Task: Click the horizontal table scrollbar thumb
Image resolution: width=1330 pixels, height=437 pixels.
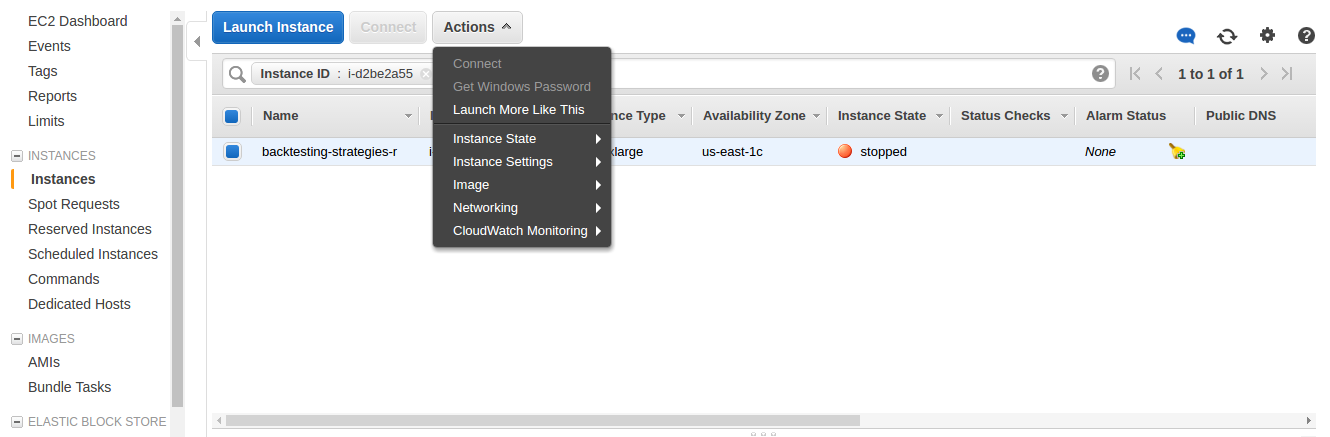Action: coord(543,420)
